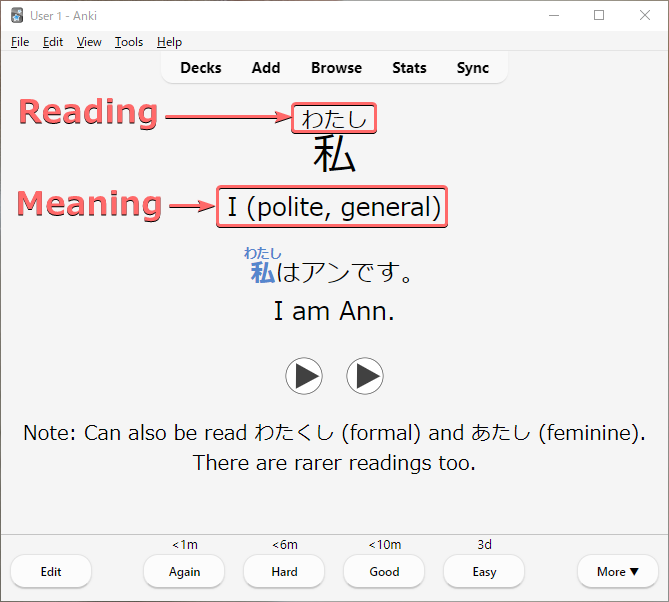Image resolution: width=669 pixels, height=602 pixels.
Task: Click the note about わたくし reading
Action: [x=334, y=433]
